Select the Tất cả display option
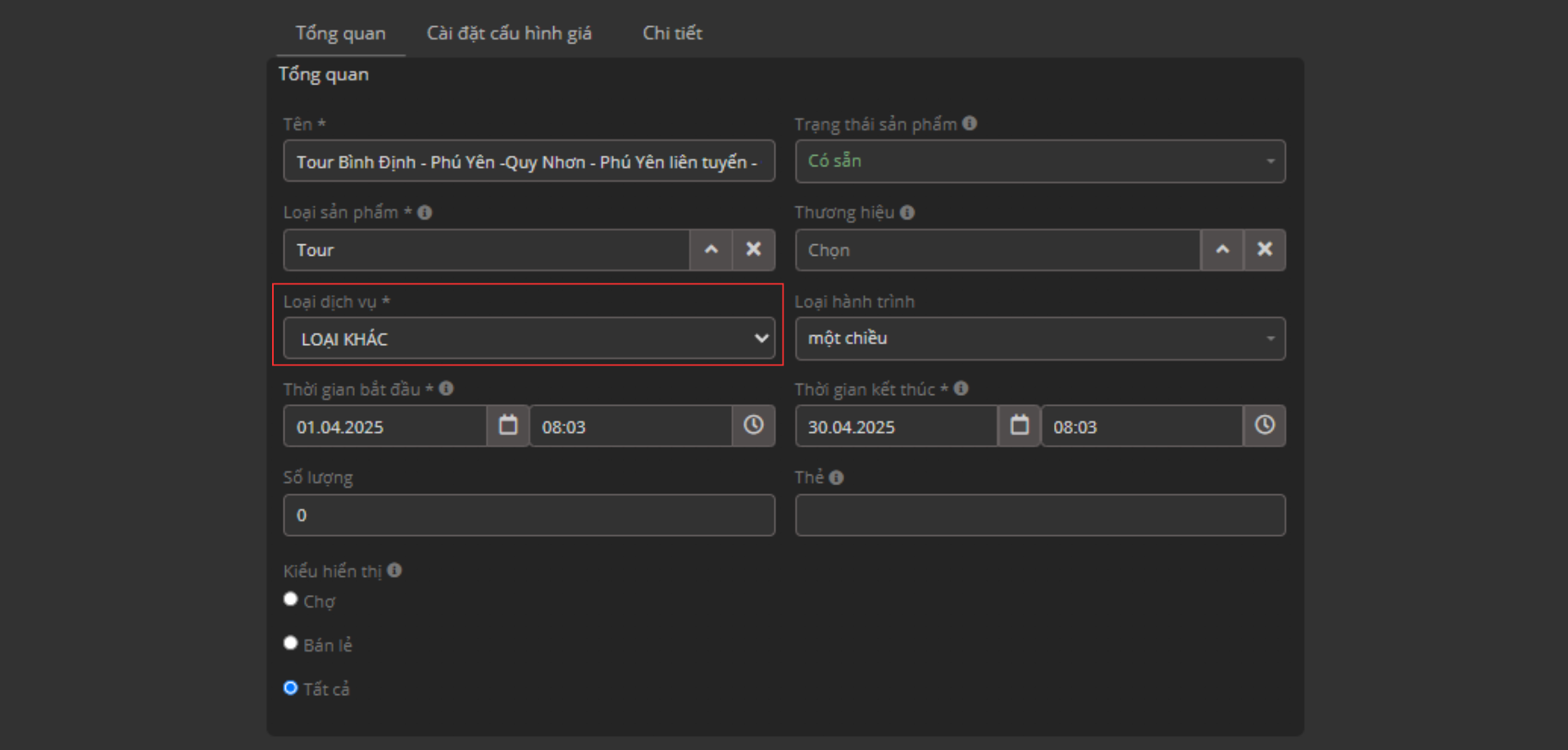This screenshot has height=750, width=1568. point(291,688)
